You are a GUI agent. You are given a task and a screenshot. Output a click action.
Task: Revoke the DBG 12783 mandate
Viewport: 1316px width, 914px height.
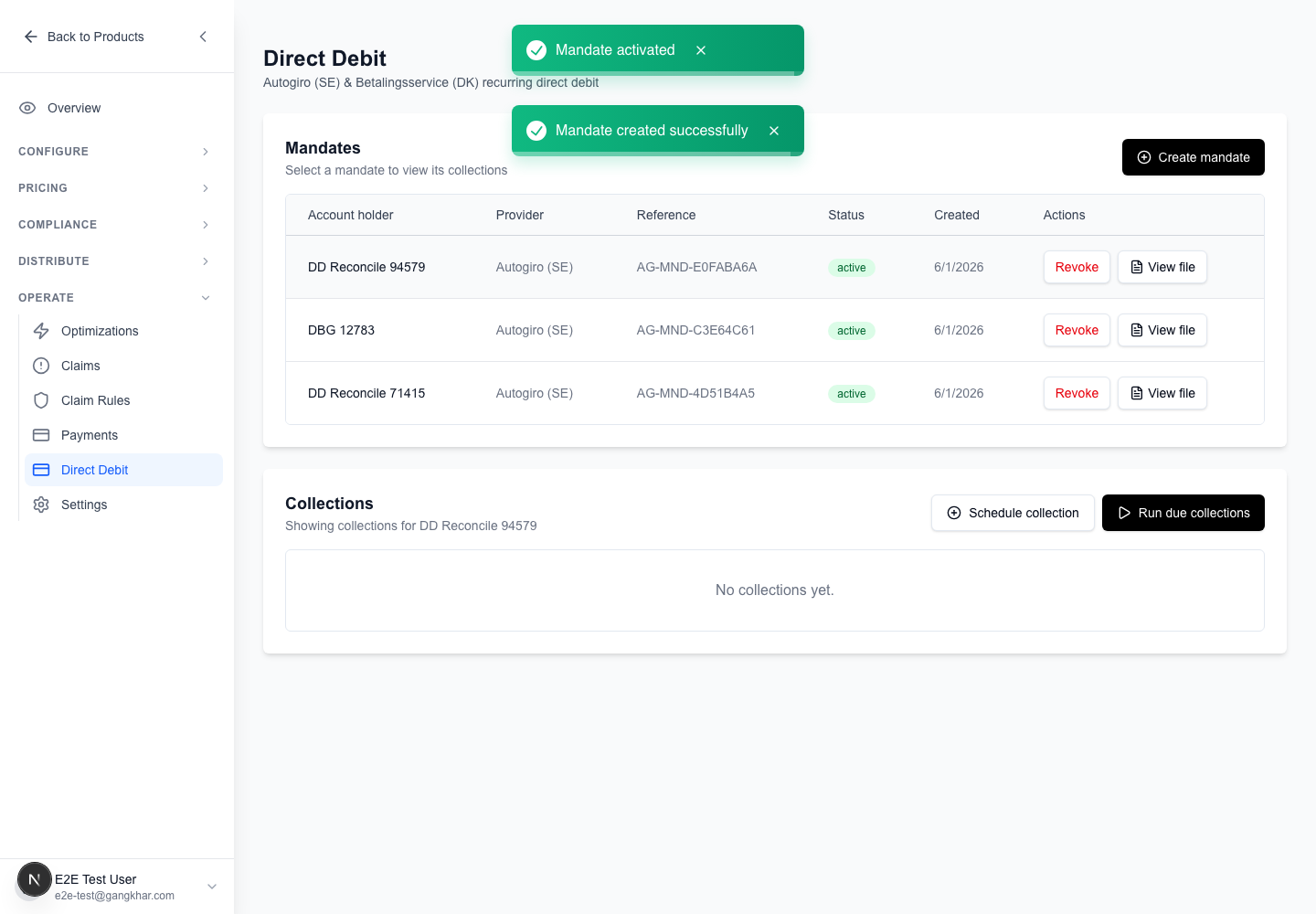pos(1077,330)
